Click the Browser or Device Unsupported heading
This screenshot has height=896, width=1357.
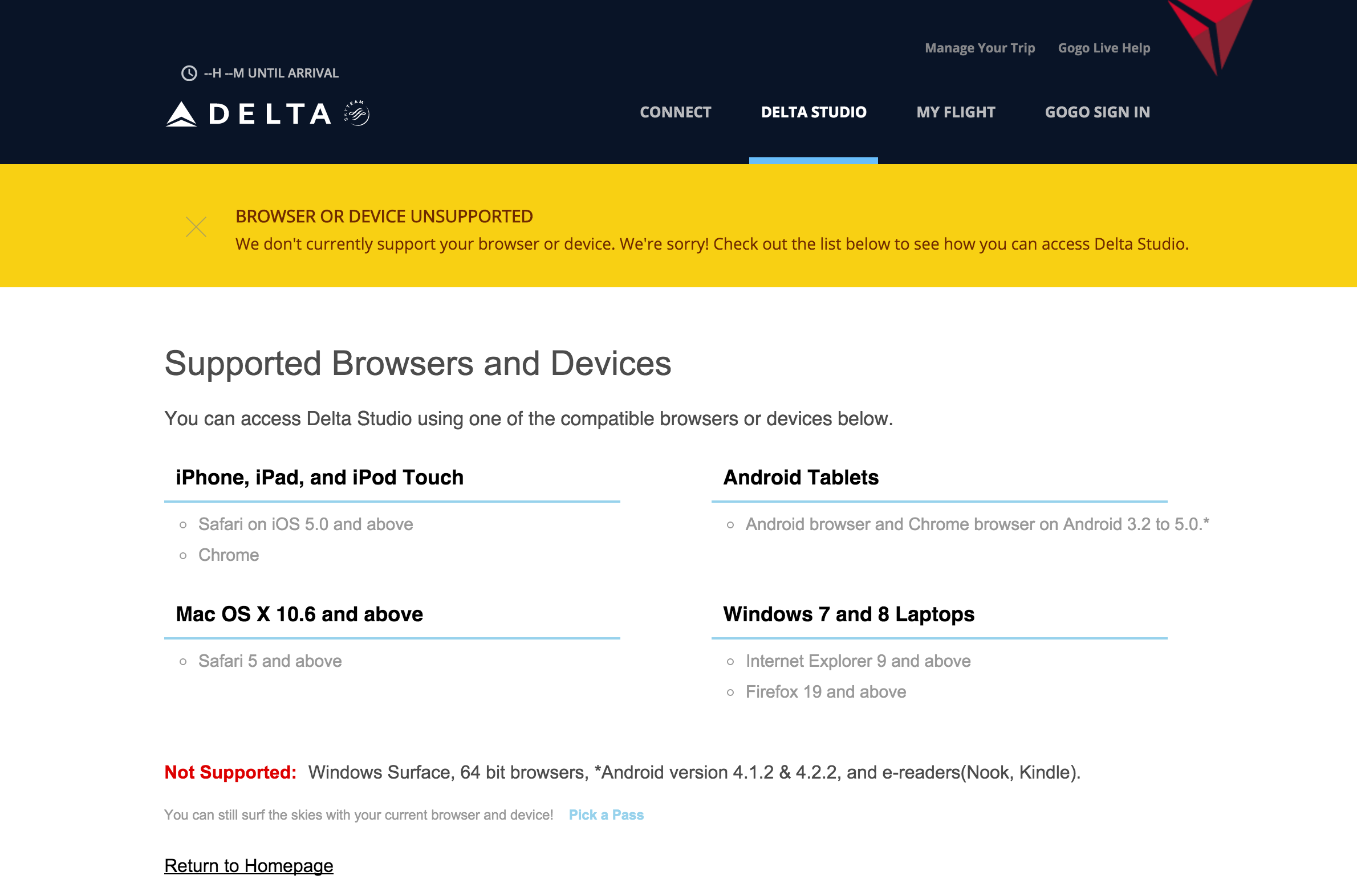(x=384, y=217)
